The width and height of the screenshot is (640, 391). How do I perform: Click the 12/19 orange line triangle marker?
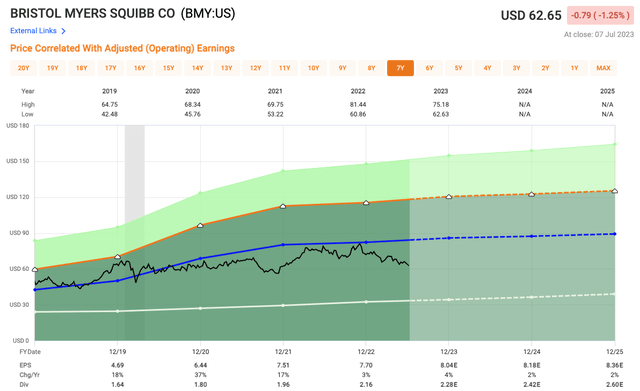tap(118, 257)
